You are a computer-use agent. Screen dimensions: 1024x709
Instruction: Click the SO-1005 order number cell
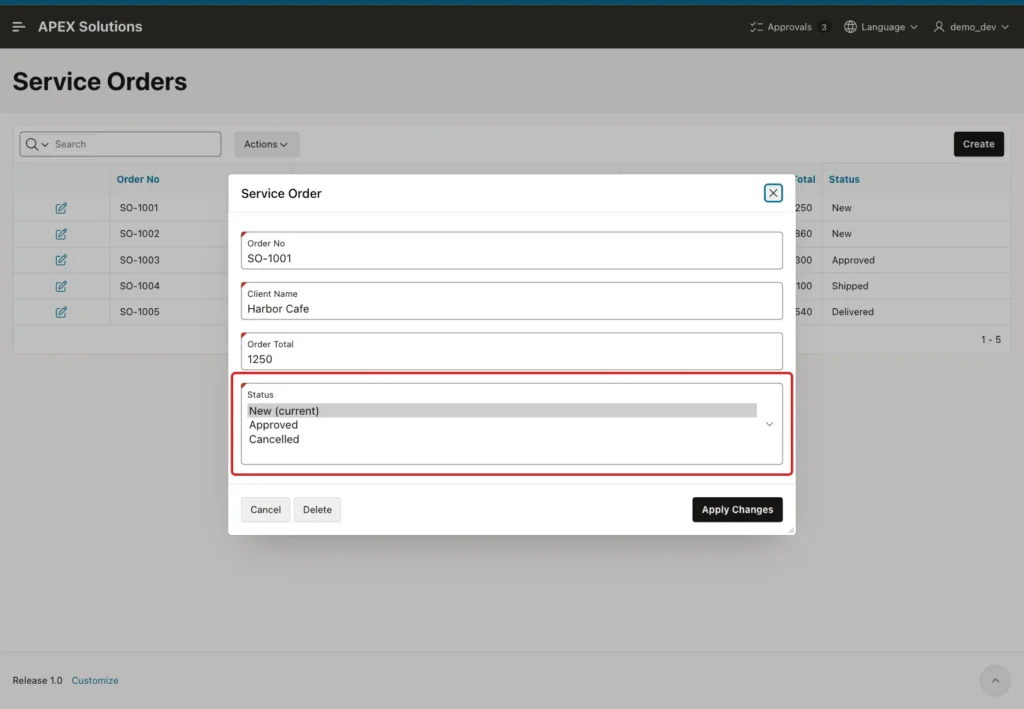coord(140,312)
